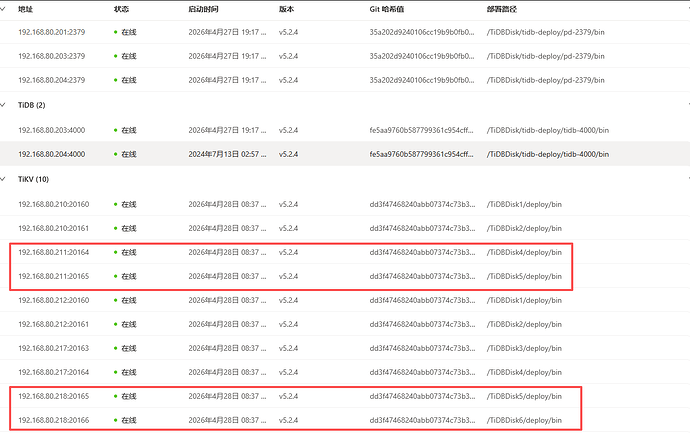Image resolution: width=690 pixels, height=442 pixels.
Task: Click start time of row 192.168.80.203:4000
Action: (x=227, y=130)
